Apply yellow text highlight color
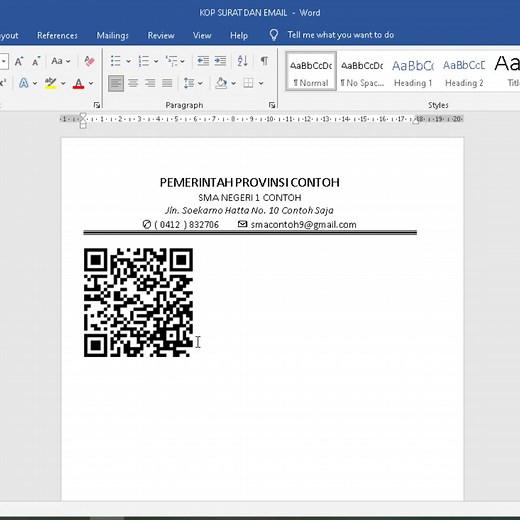 click(x=51, y=83)
